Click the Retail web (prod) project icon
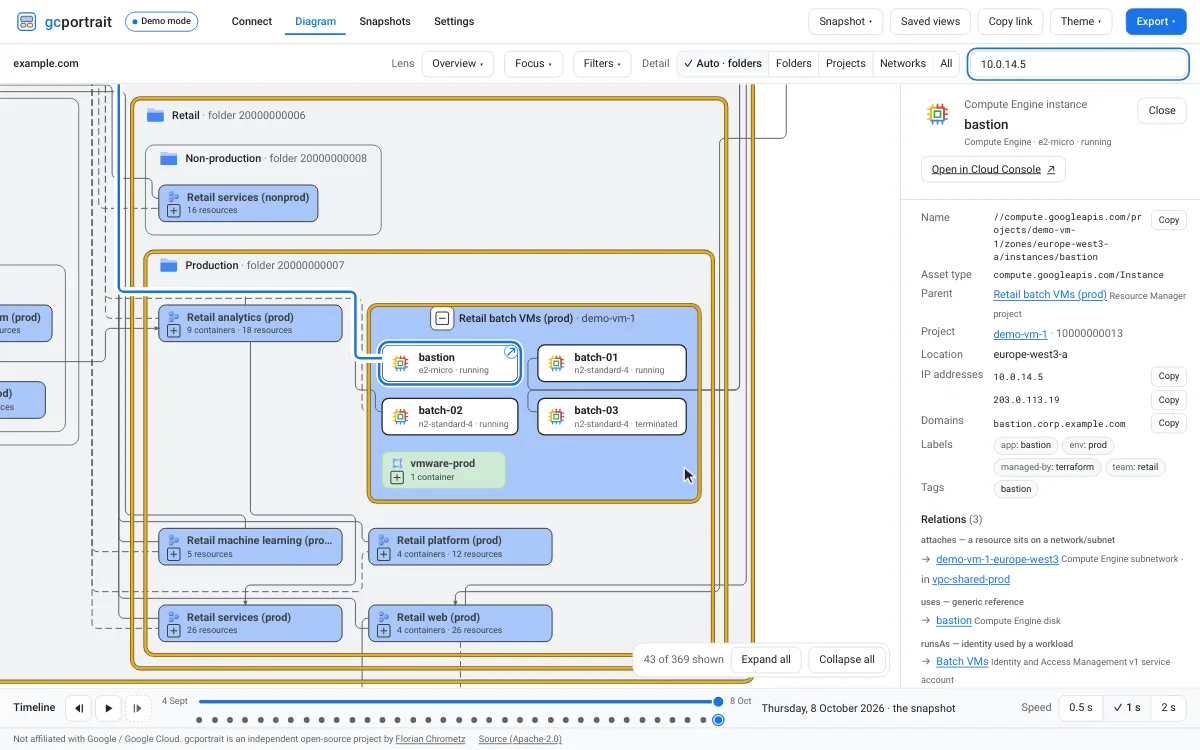Viewport: 1200px width, 750px height. click(x=383, y=617)
